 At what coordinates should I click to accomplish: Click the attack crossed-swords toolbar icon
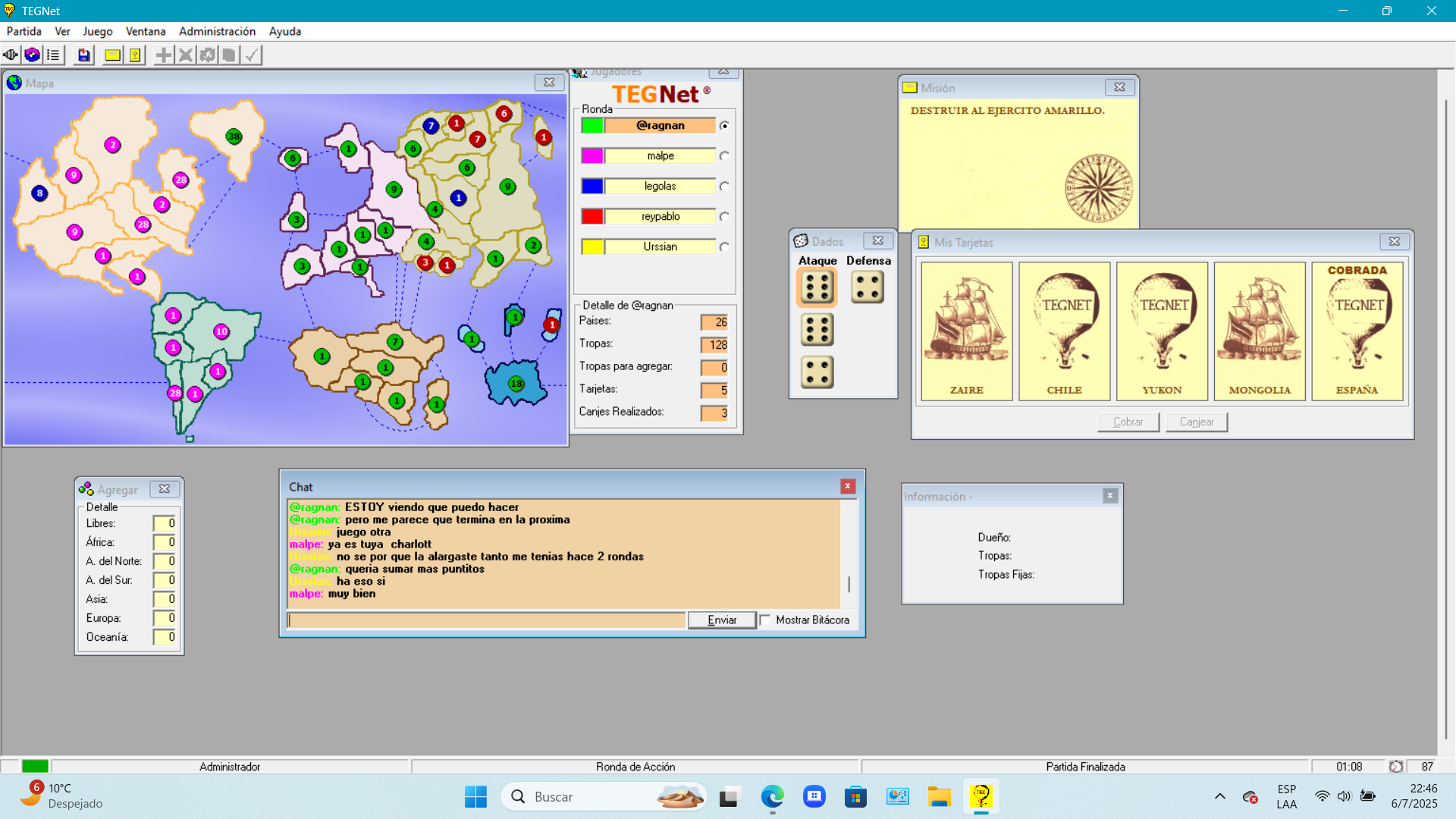coord(185,55)
